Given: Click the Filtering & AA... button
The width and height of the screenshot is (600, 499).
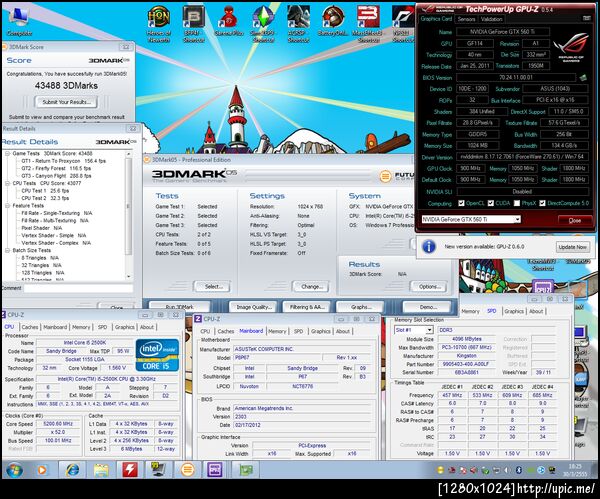Looking at the screenshot, I should coord(307,307).
